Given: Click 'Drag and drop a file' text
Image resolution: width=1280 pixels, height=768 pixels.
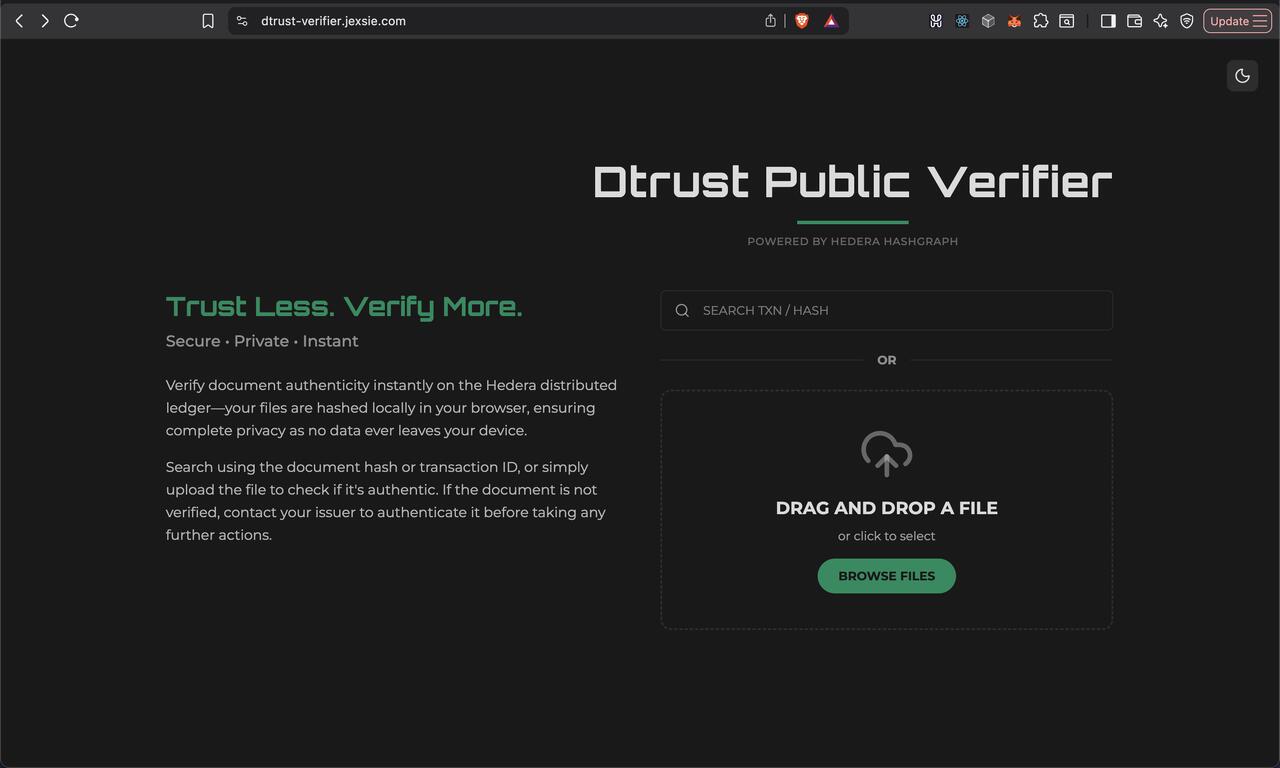Looking at the screenshot, I should pyautogui.click(x=886, y=508).
